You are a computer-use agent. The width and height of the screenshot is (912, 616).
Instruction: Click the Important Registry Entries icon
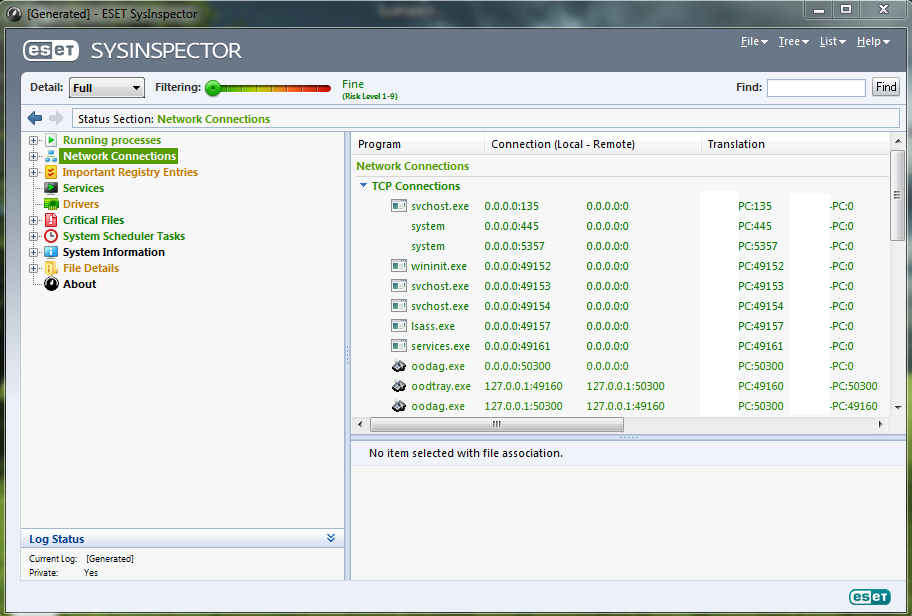(x=51, y=172)
